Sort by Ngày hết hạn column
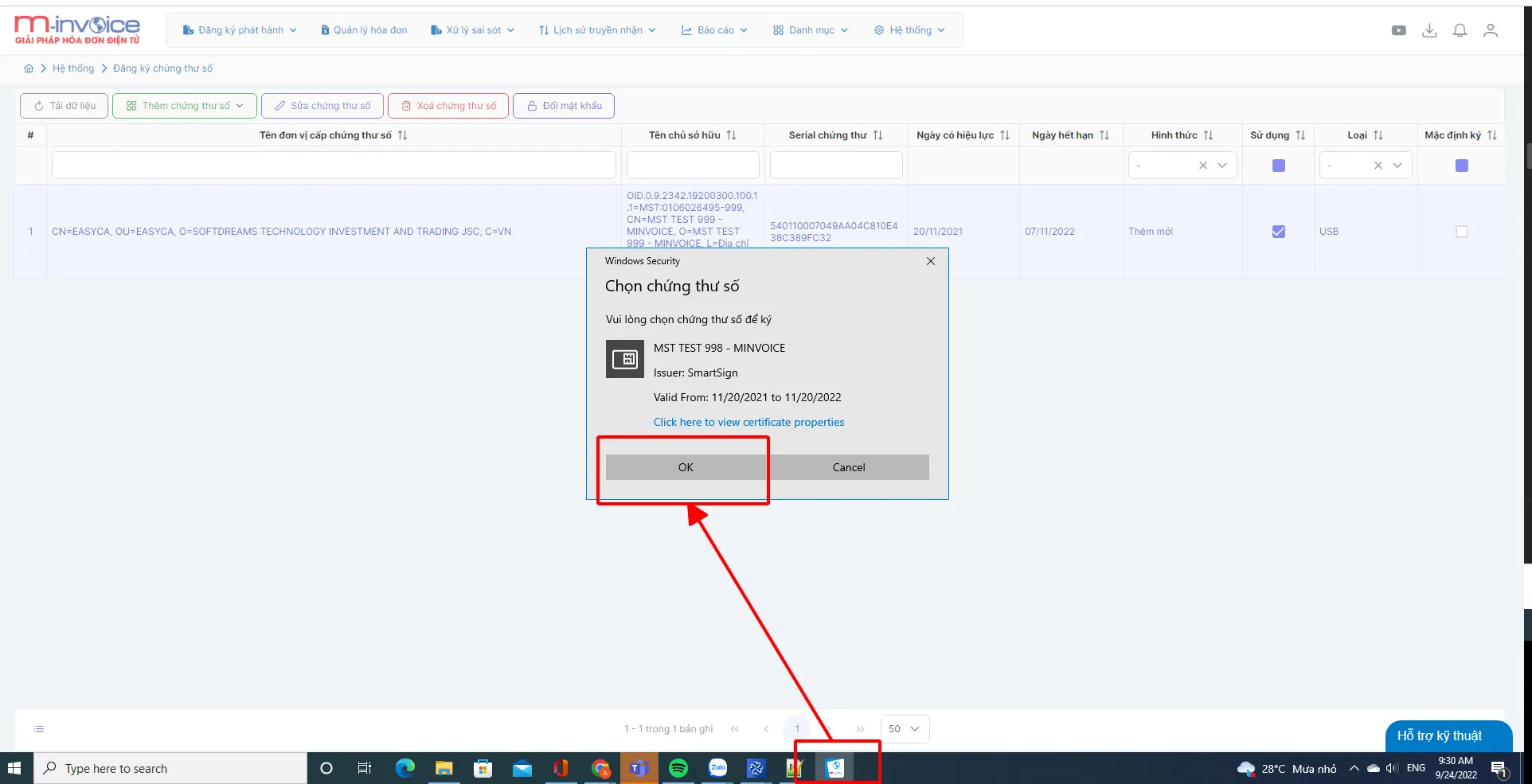Viewport: 1532px width, 784px height. 1104,135
